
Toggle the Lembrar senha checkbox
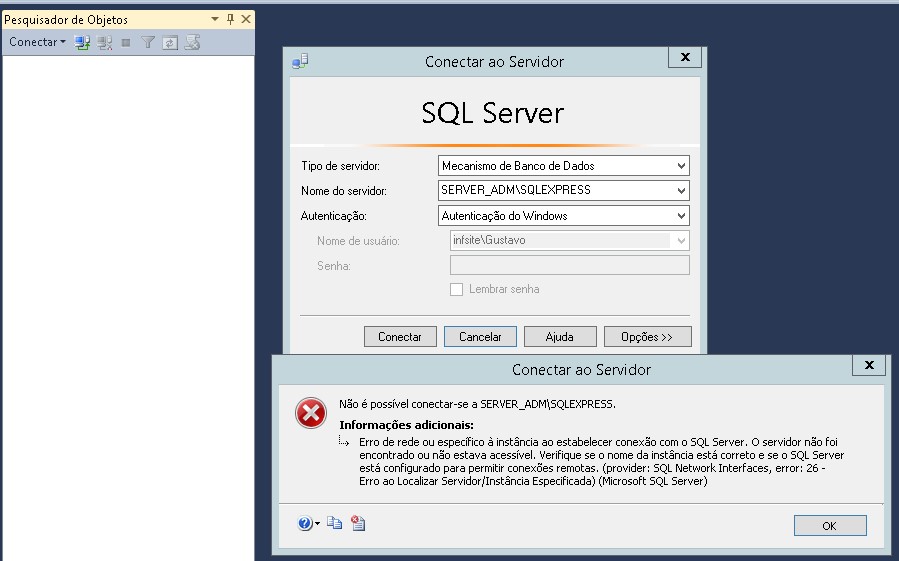click(x=456, y=290)
